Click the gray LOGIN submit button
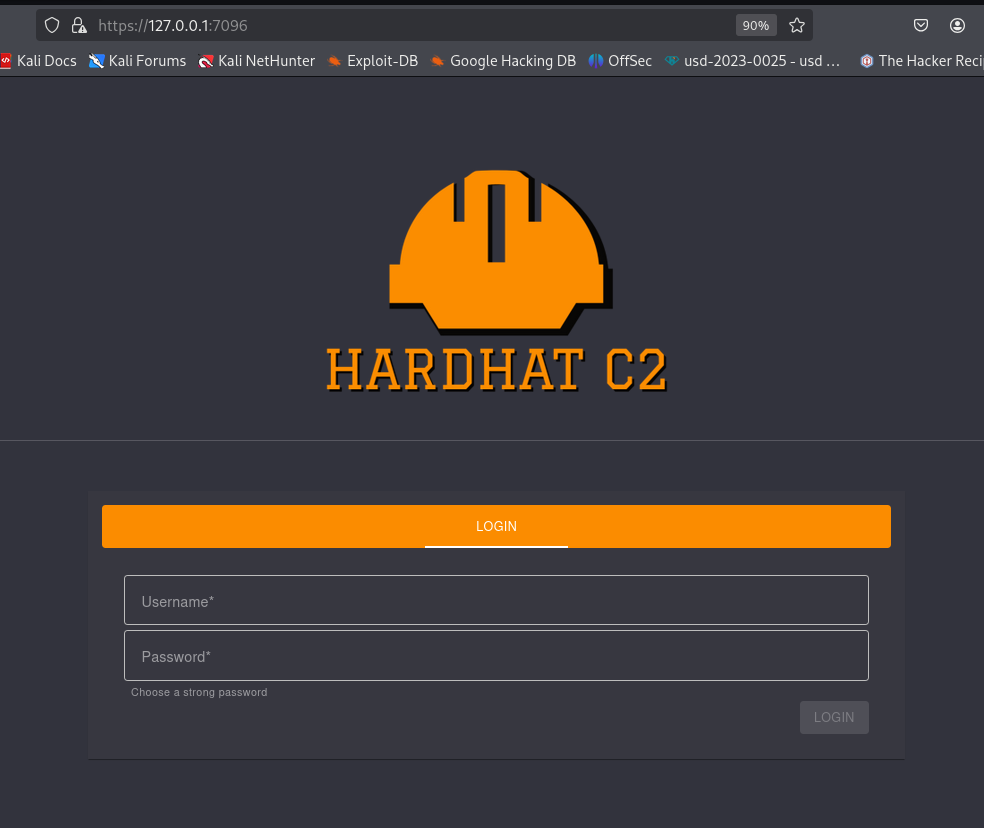 (834, 717)
